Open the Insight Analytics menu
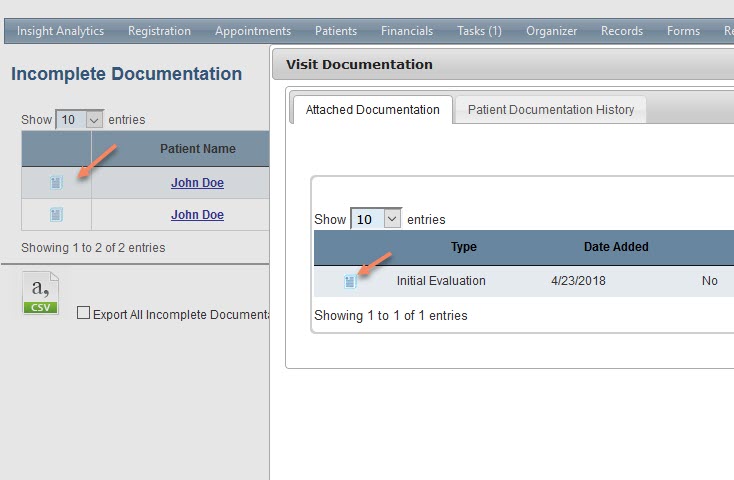 60,31
